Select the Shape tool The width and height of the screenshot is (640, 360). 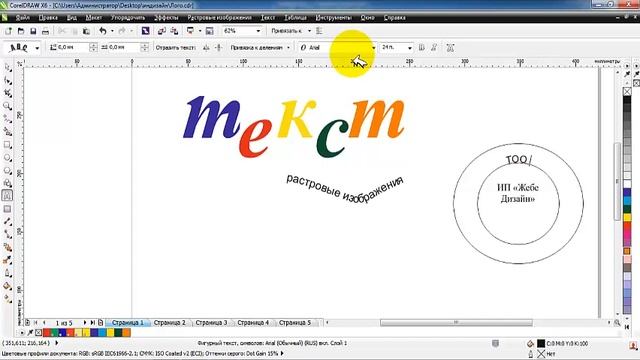(7, 80)
